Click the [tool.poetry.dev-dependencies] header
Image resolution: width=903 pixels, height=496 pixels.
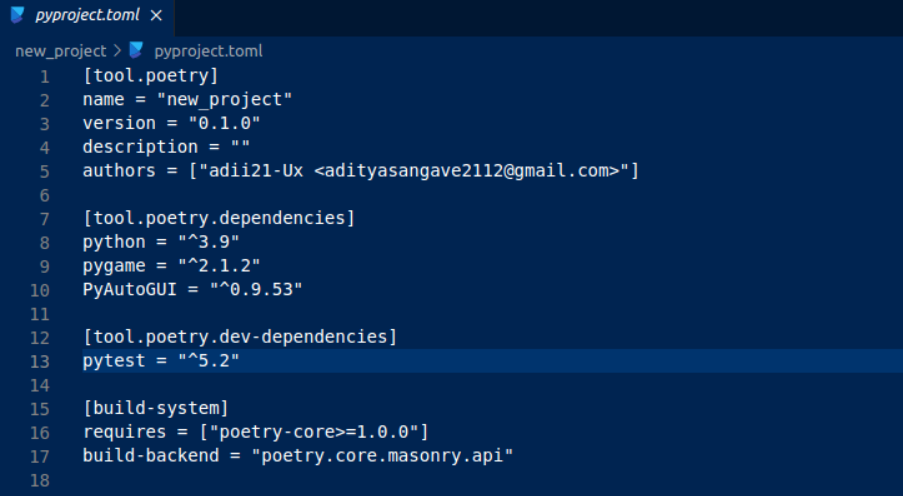pyautogui.click(x=240, y=336)
